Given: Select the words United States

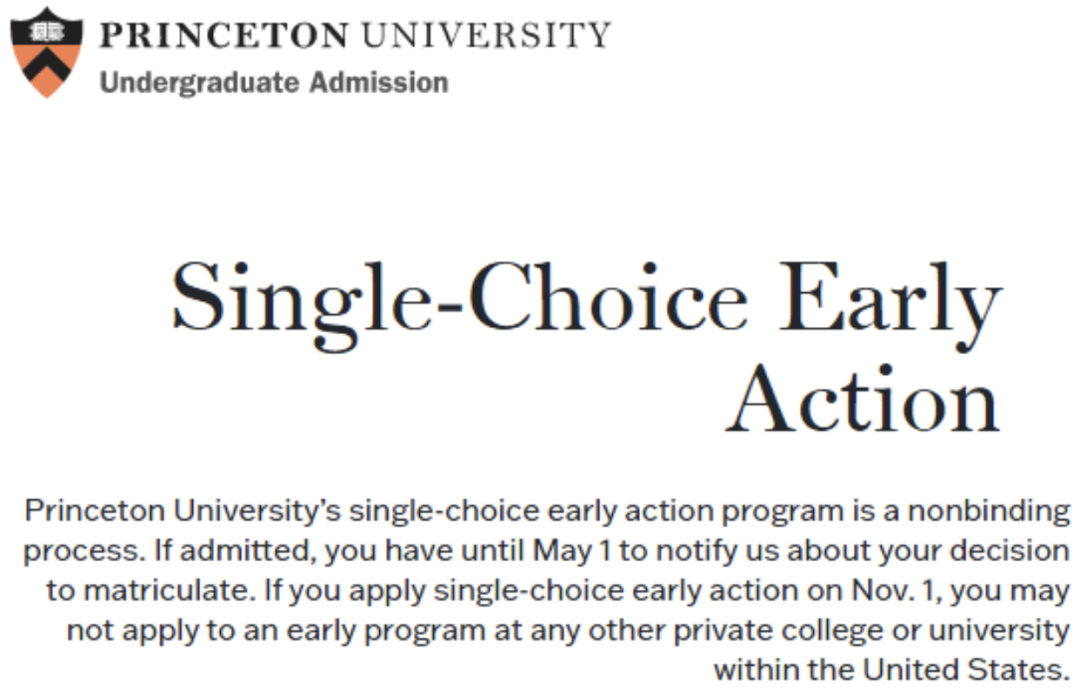Looking at the screenshot, I should (x=967, y=670).
